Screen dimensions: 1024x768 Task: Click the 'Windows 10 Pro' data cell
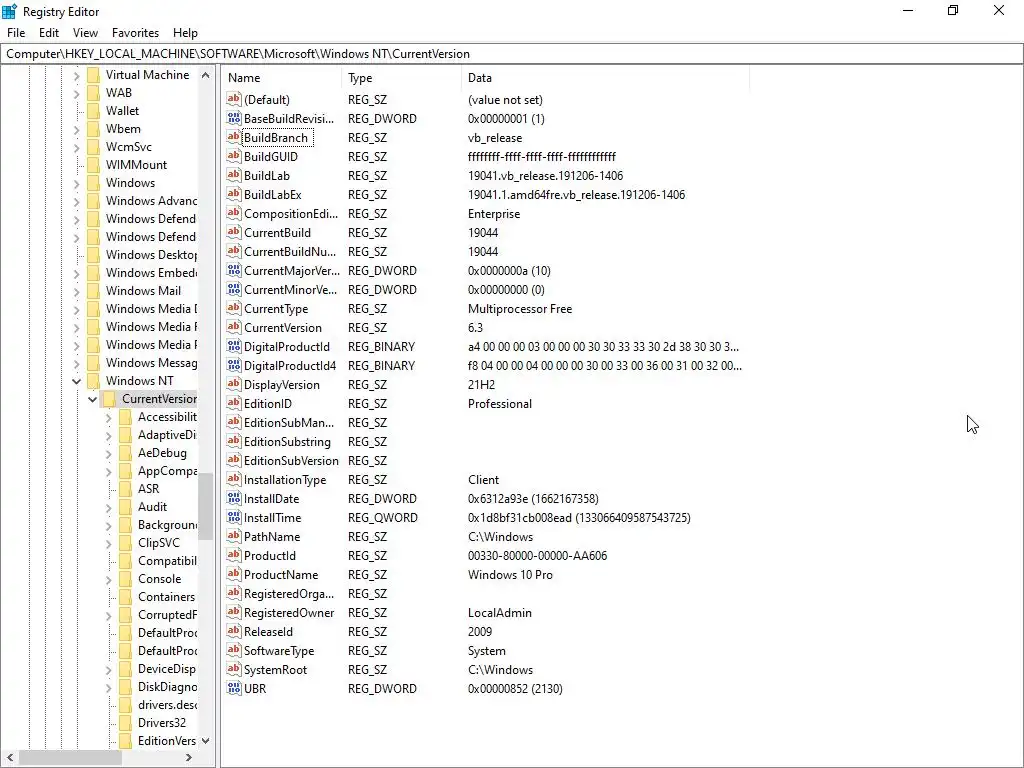click(510, 575)
